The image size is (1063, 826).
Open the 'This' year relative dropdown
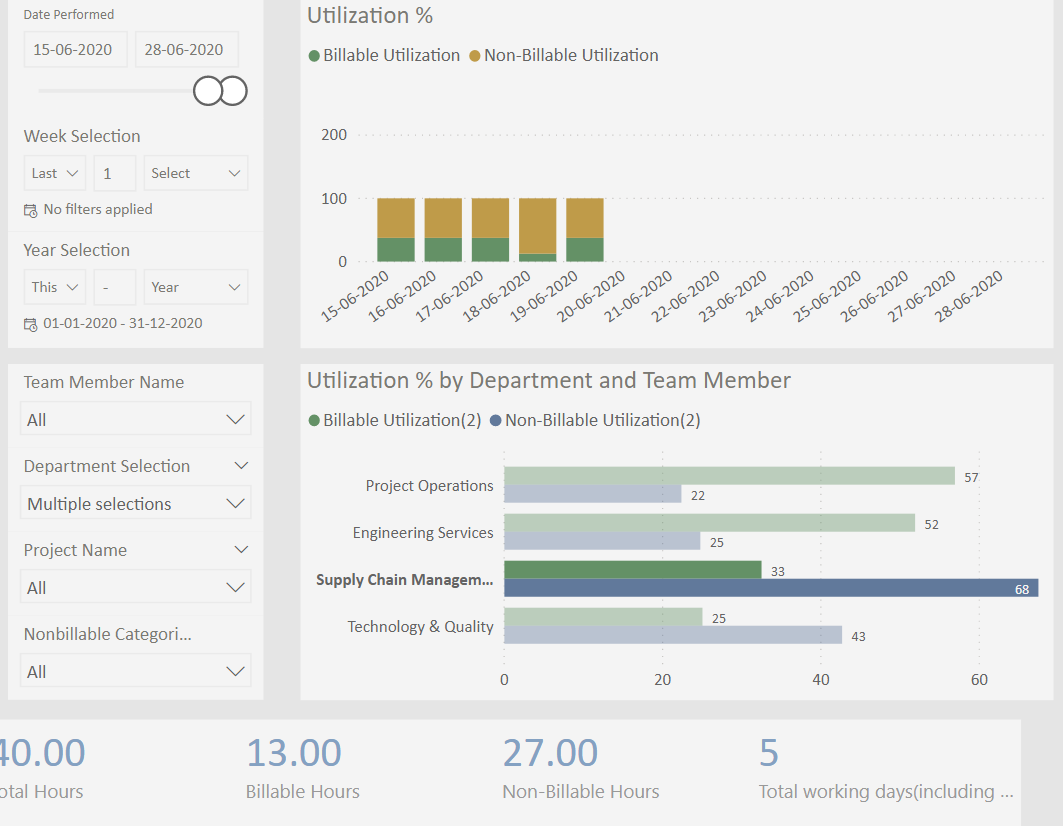click(x=55, y=287)
